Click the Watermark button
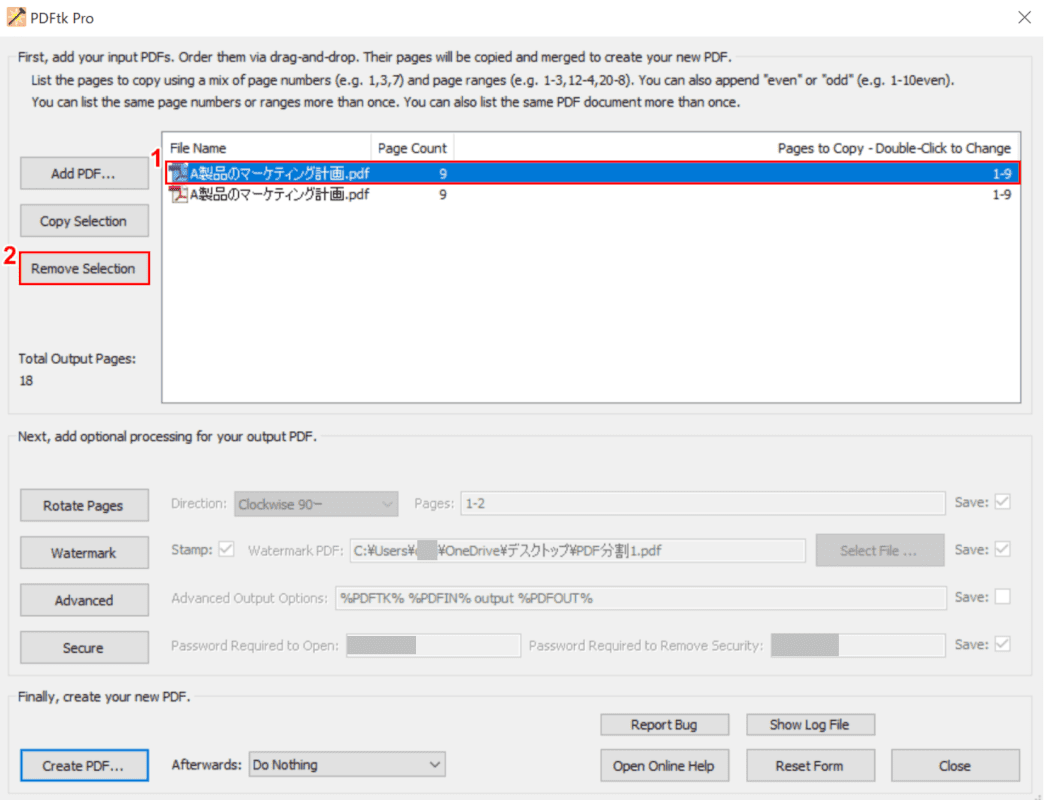The width and height of the screenshot is (1044, 800). click(84, 553)
